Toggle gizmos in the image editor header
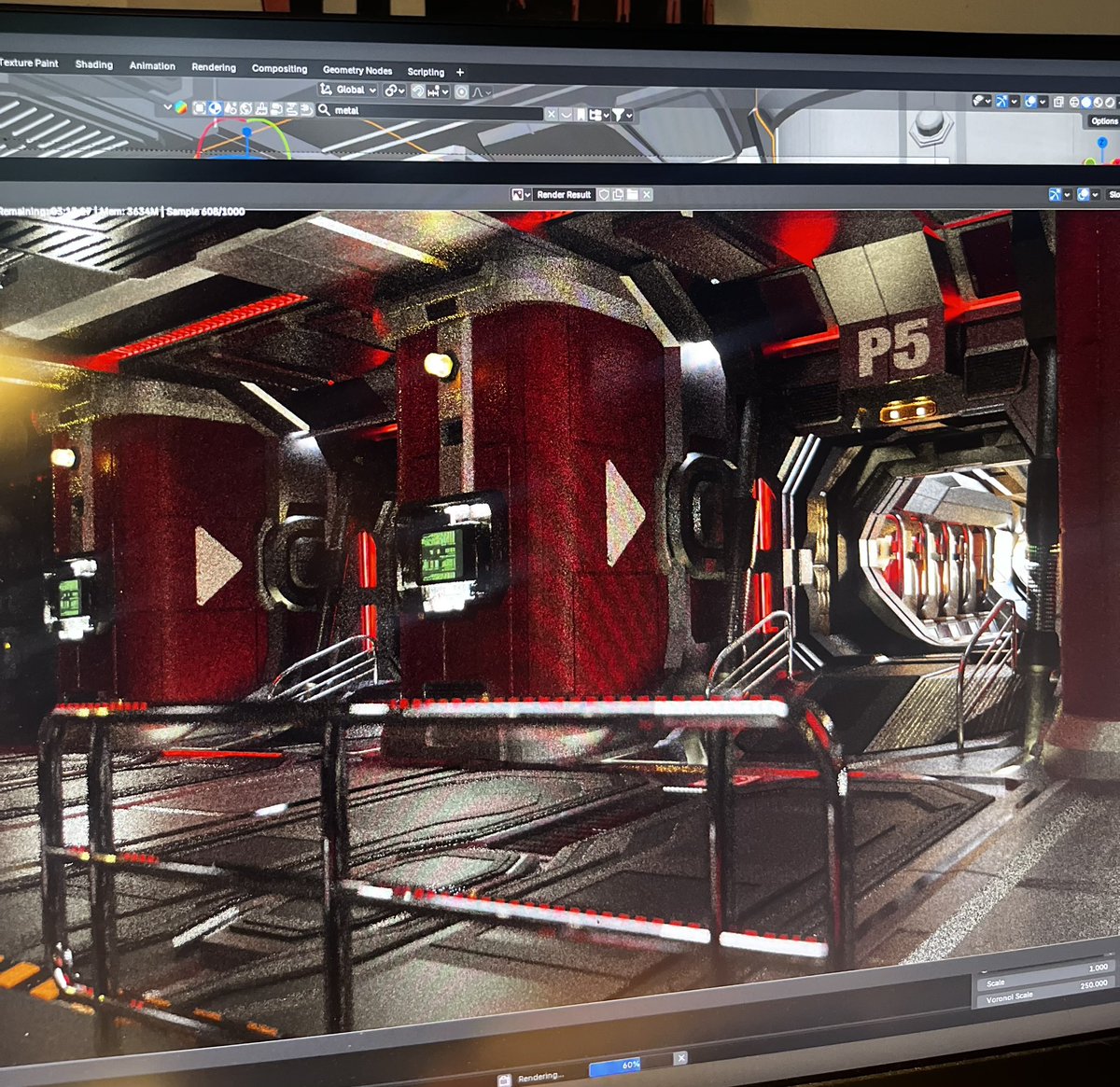This screenshot has height=1087, width=1120. 1055,194
